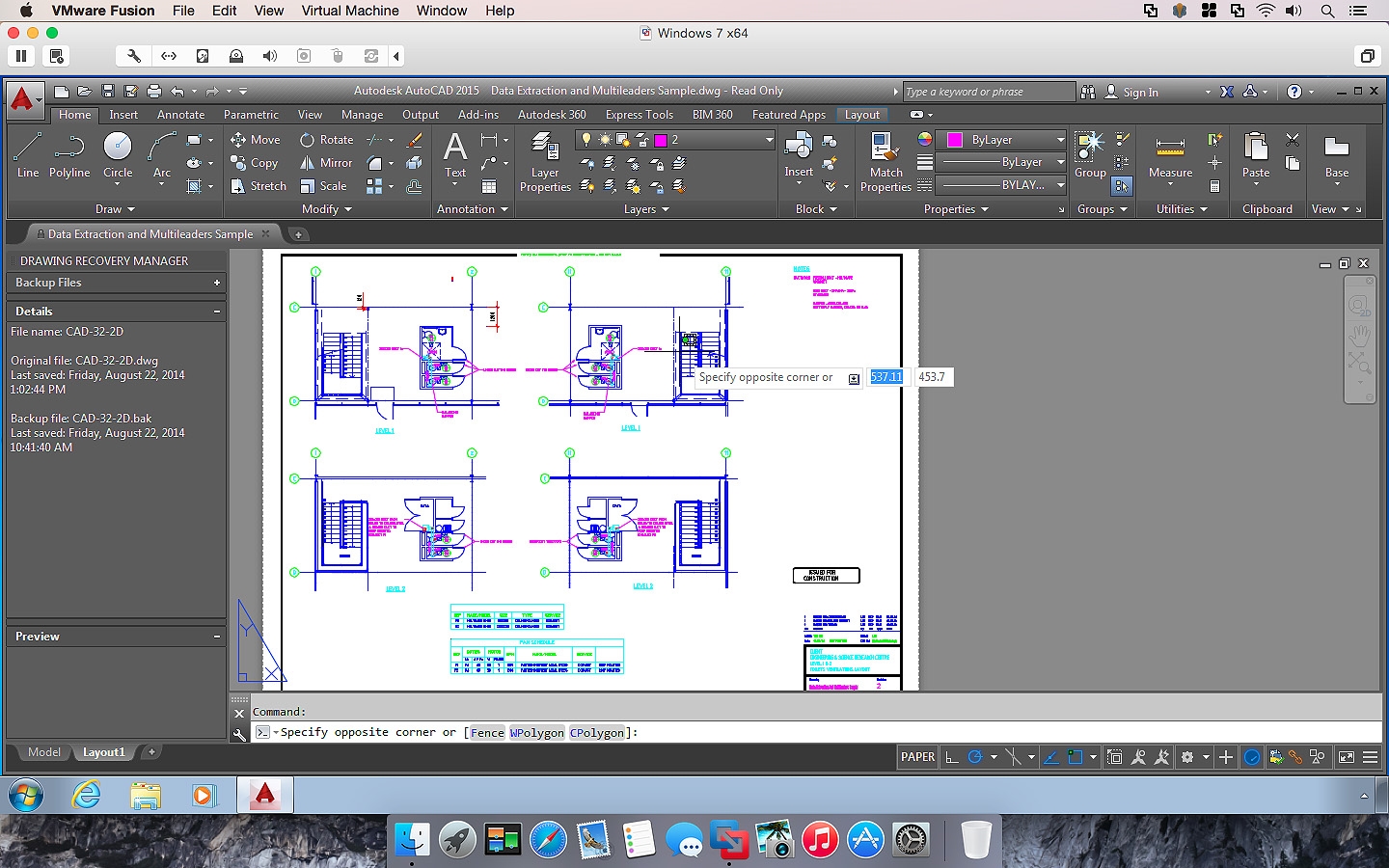
Task: Toggle polar tracking in status bar
Action: (975, 757)
